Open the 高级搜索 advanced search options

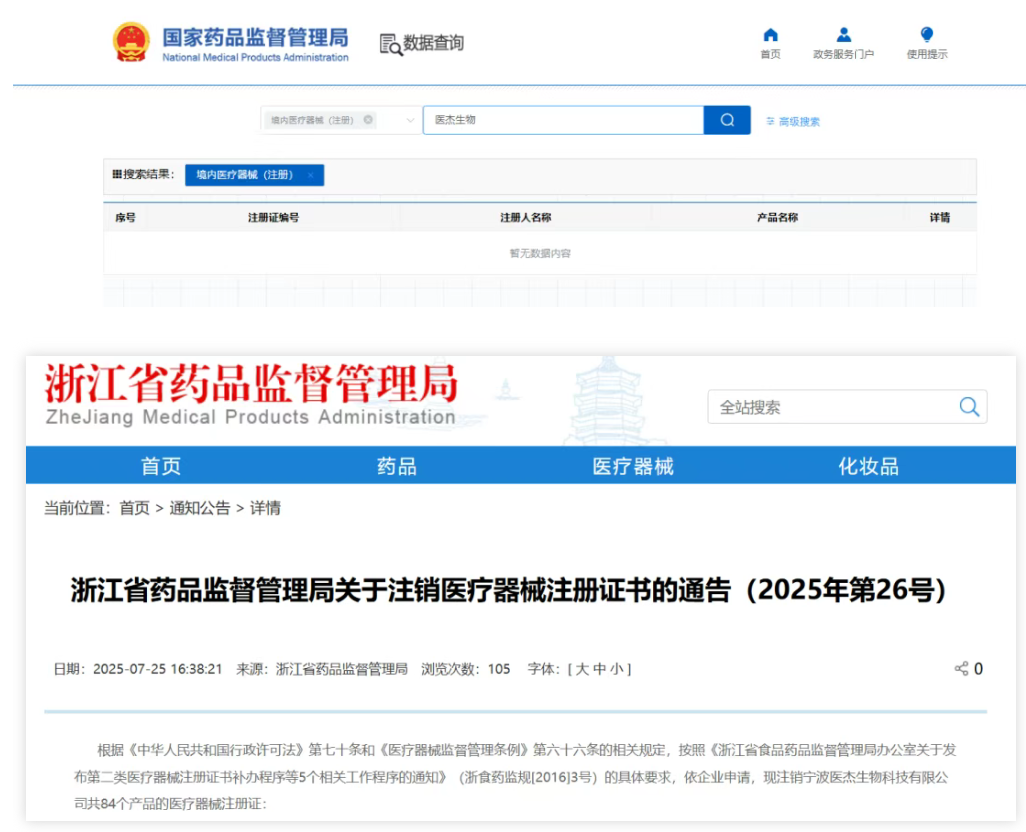click(x=793, y=121)
